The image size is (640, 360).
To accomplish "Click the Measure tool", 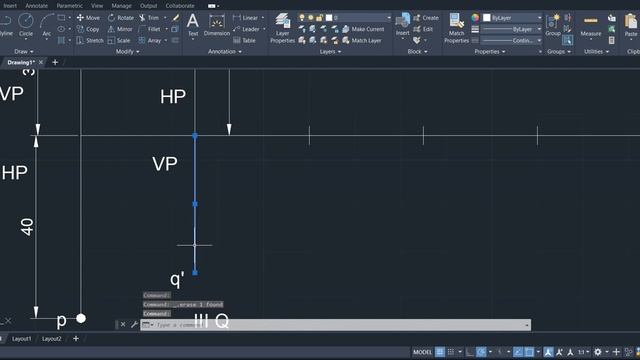I will pos(591,26).
